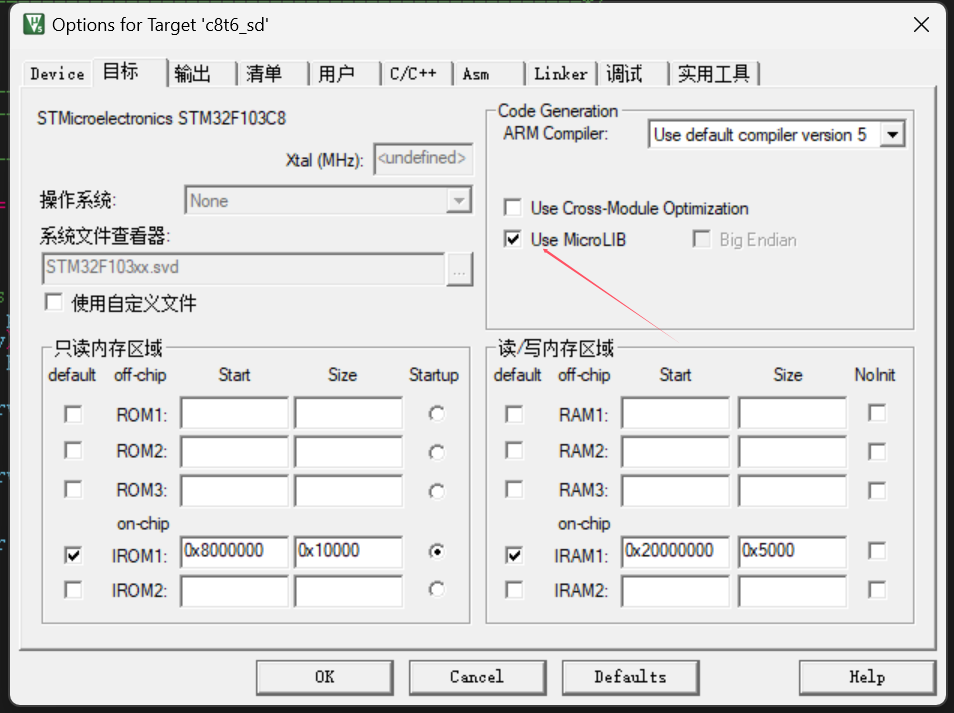Open Help for this dialog
This screenshot has width=954, height=713.
click(866, 677)
